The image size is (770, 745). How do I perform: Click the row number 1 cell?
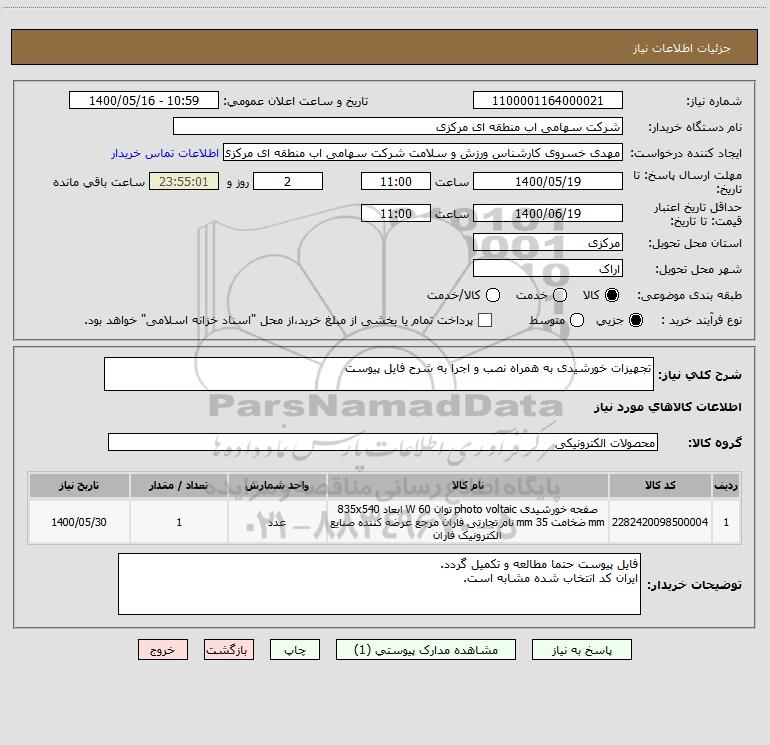726,522
